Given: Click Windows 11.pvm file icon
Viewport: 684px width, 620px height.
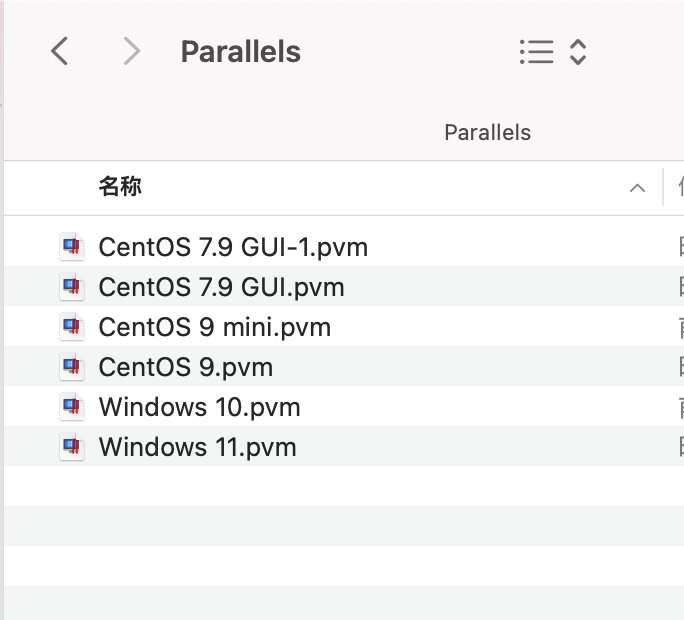Looking at the screenshot, I should [71, 447].
